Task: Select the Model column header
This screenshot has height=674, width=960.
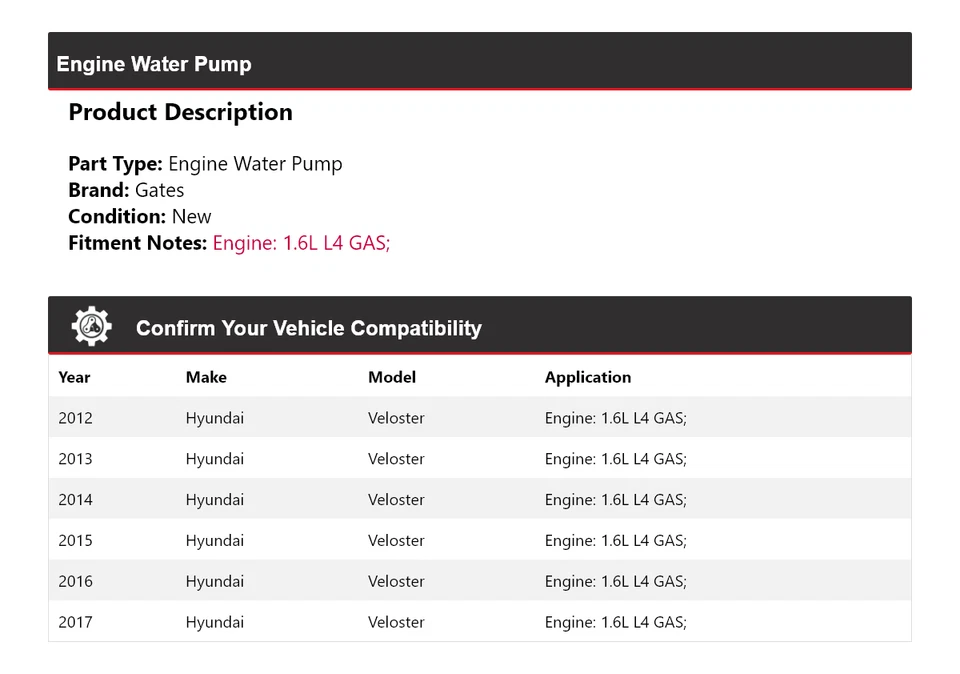Action: tap(391, 377)
